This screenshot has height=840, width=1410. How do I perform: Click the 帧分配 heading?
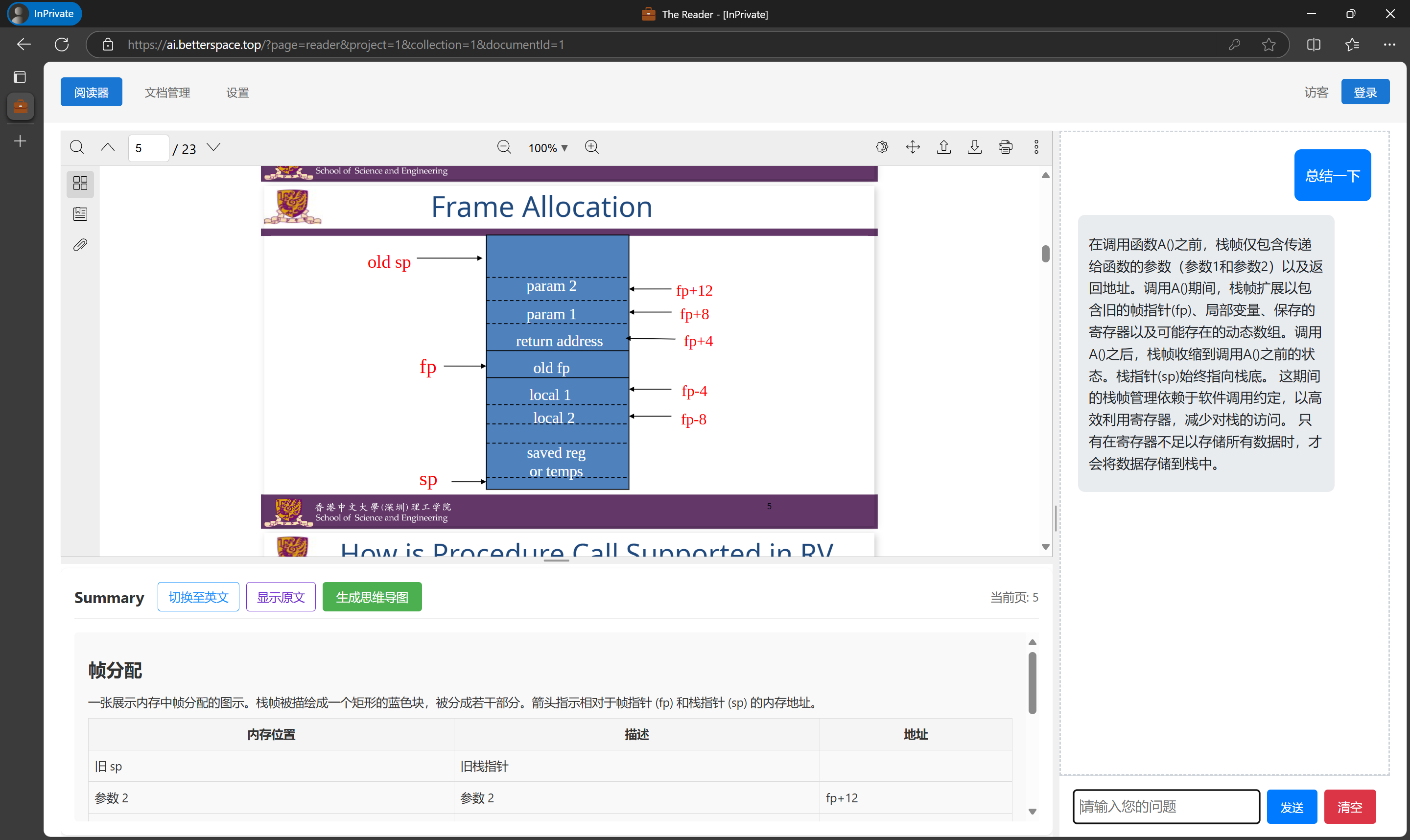click(x=115, y=671)
